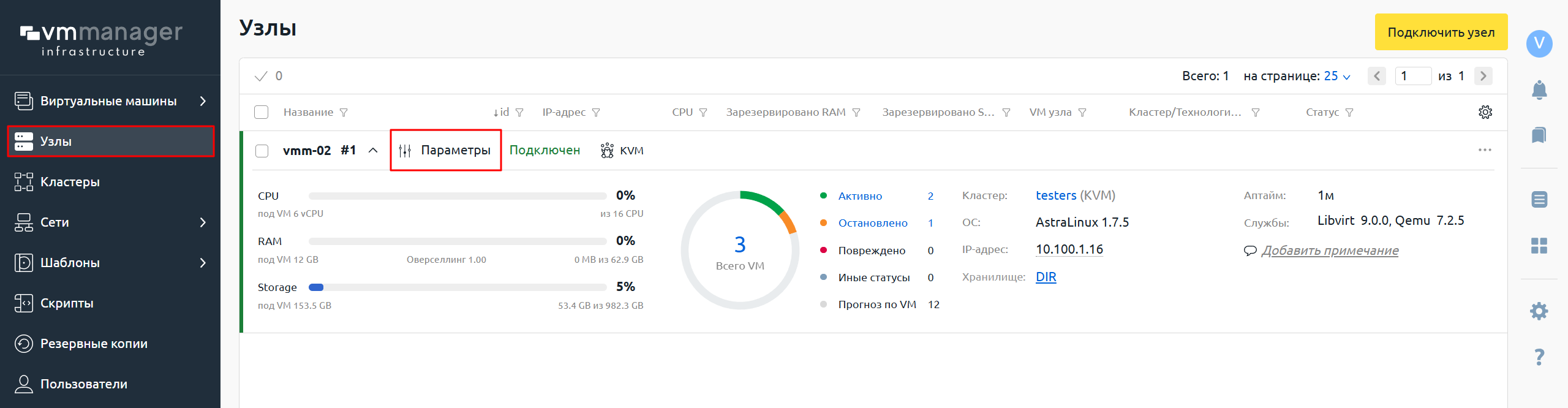Click the Подключить узел button
1568x408 pixels.
(1441, 32)
